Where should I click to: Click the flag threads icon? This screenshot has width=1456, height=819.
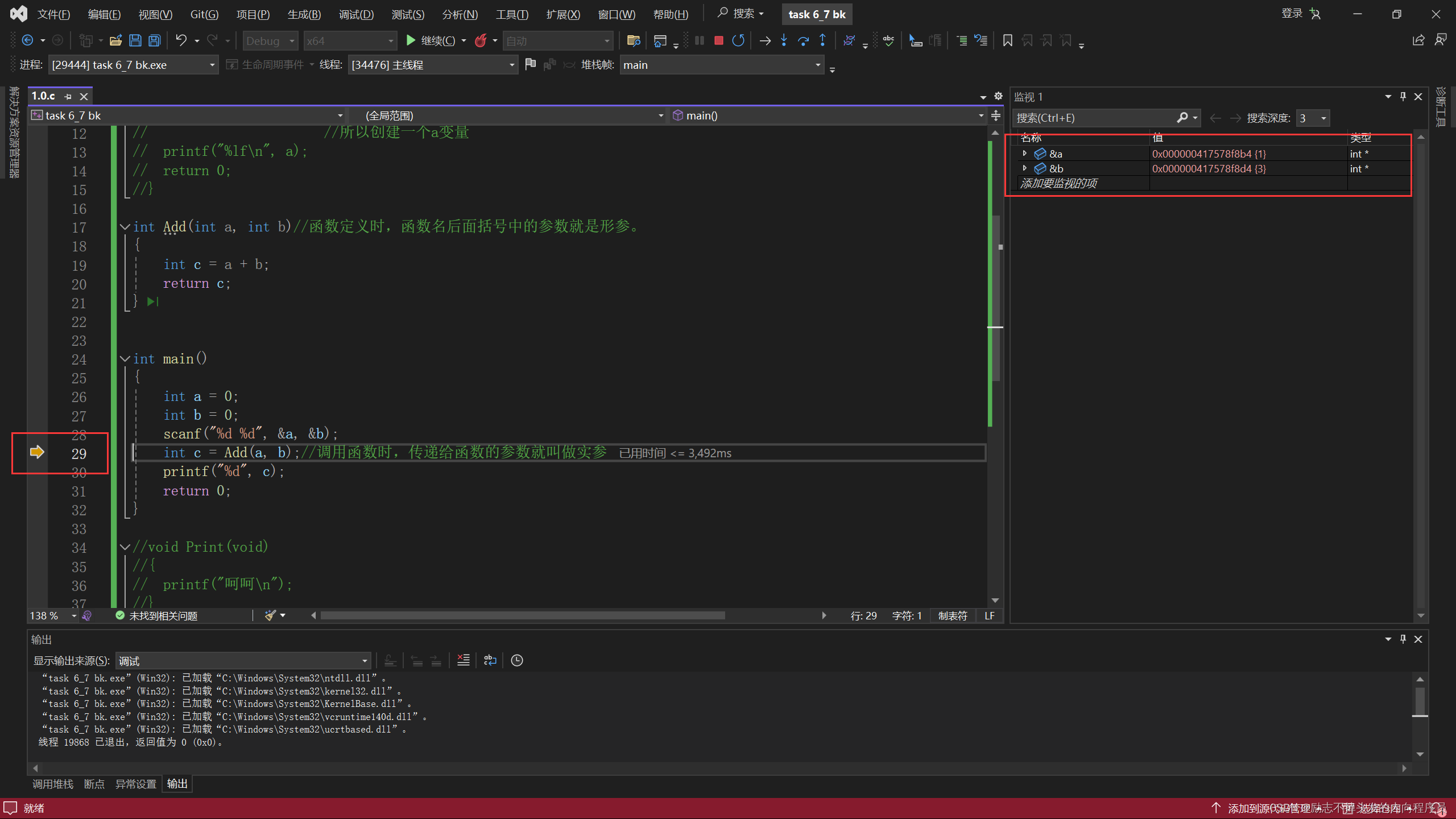coord(530,64)
